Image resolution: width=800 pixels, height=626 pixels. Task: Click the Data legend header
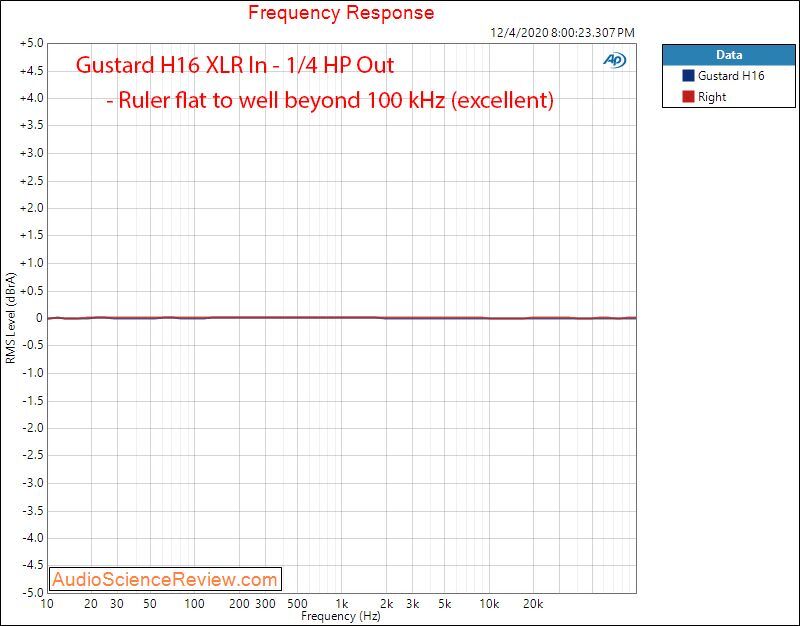(729, 55)
